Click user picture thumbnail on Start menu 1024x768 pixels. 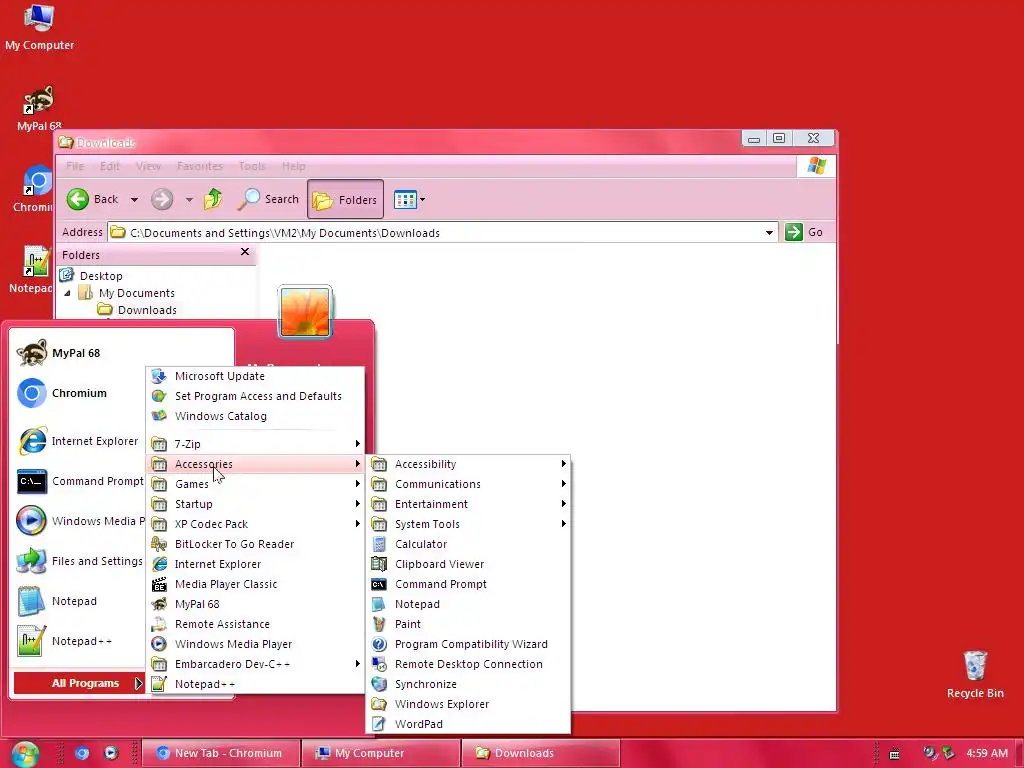click(305, 312)
